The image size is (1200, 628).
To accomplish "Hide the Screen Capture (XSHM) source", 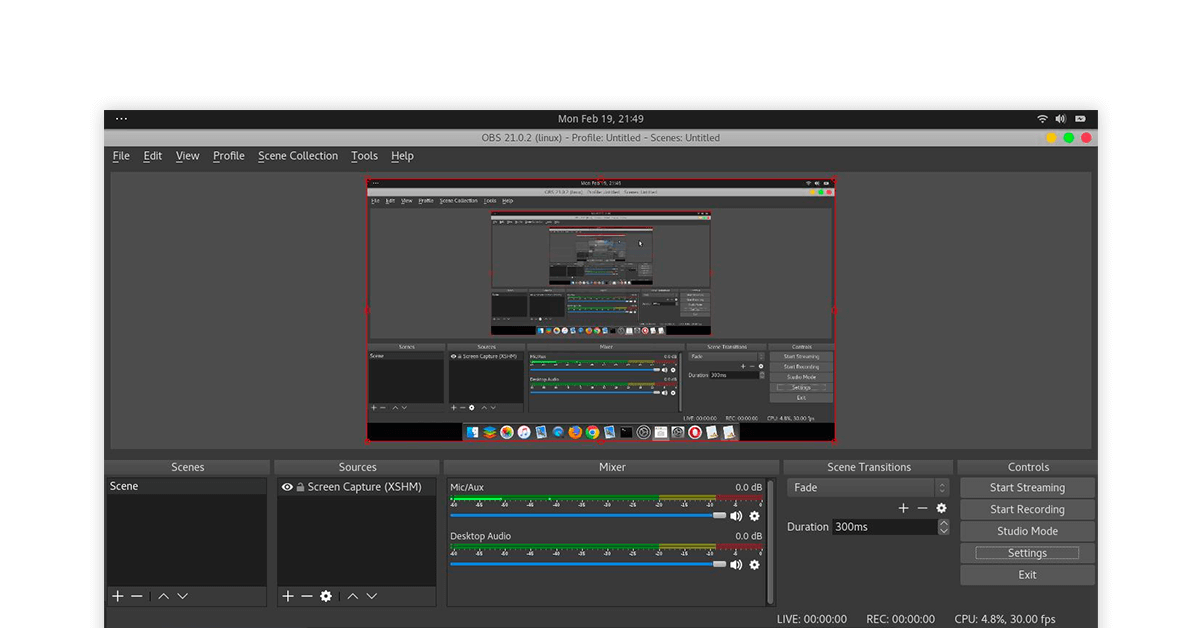I will 287,487.
